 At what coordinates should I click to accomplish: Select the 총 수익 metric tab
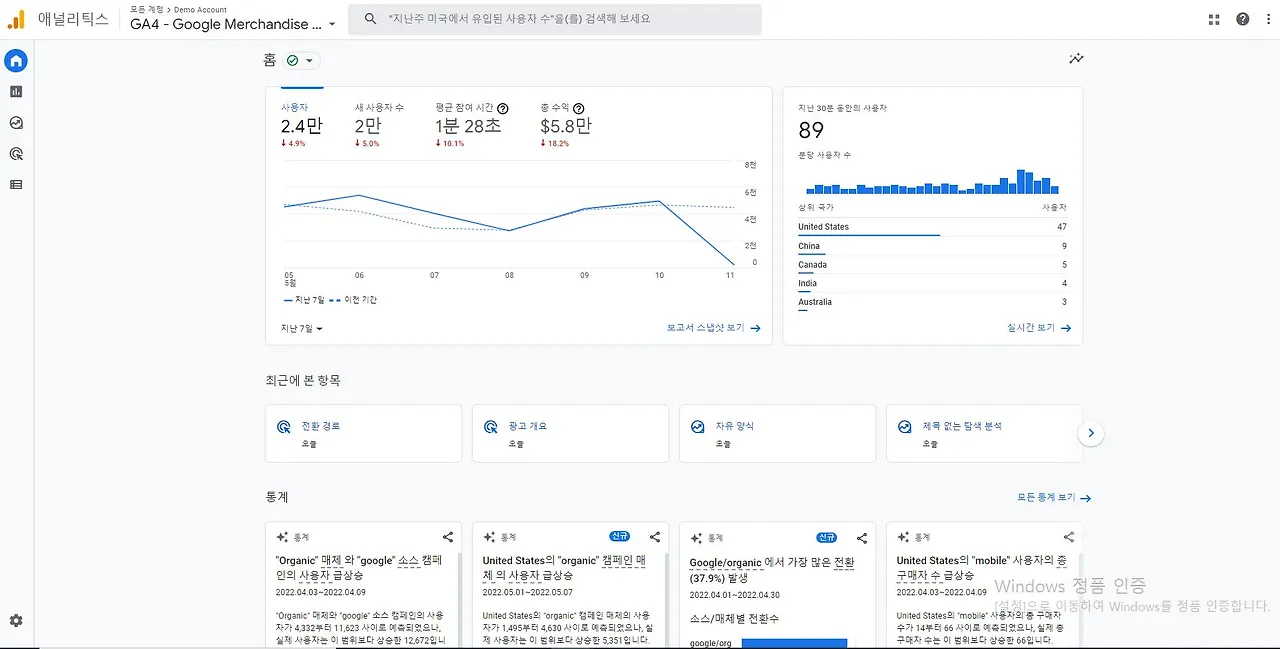tap(566, 126)
